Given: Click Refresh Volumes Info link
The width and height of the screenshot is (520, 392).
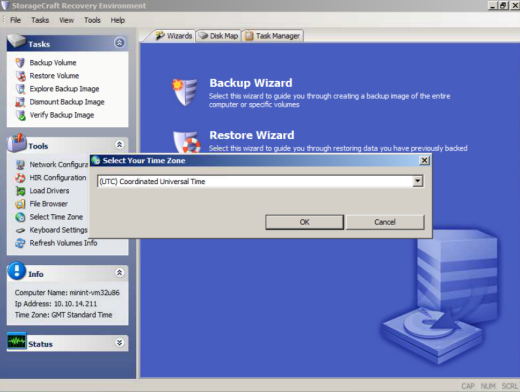Looking at the screenshot, I should point(63,243).
